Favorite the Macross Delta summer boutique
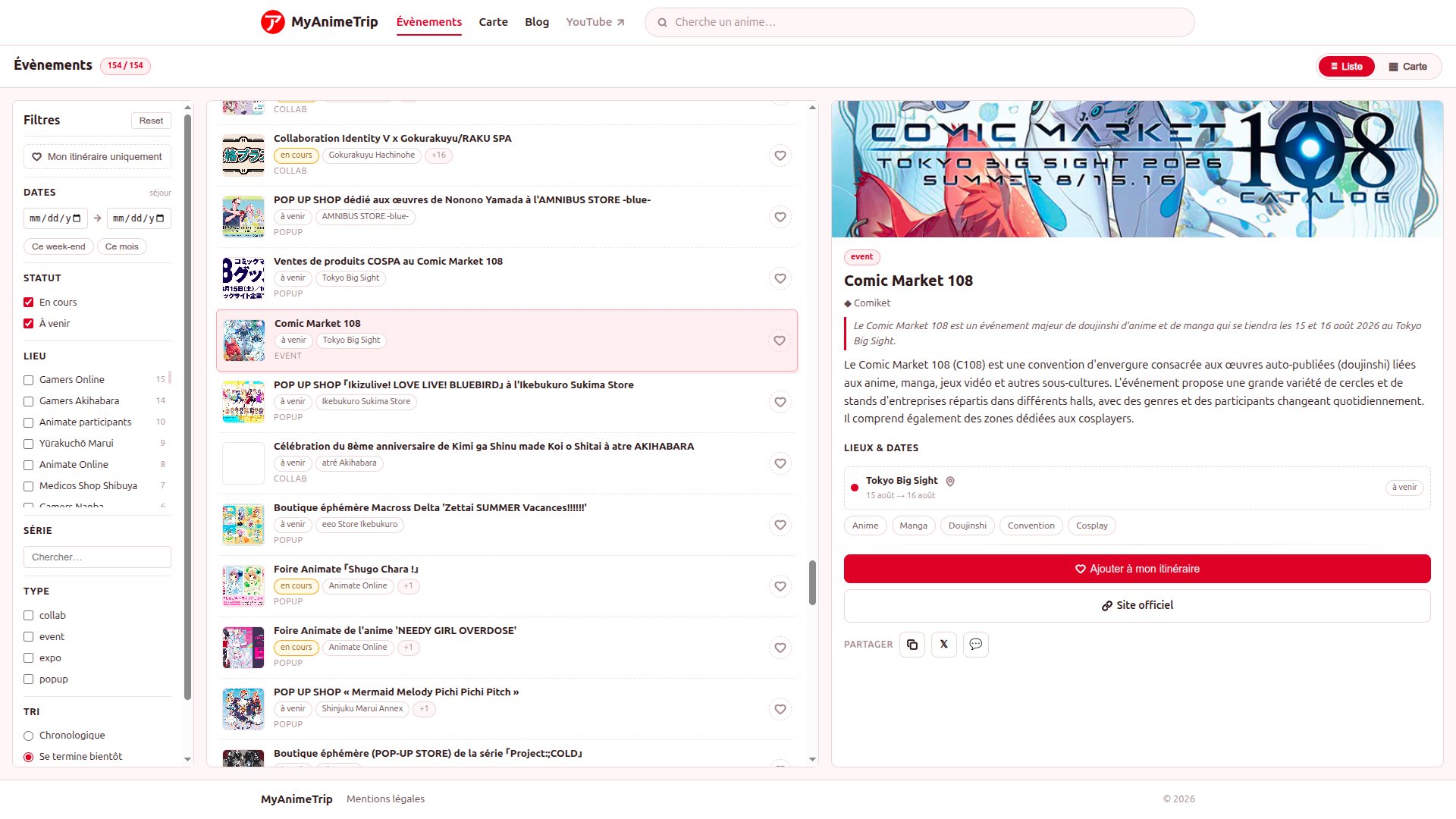Screen dimensions: 1456x819 [x=780, y=525]
